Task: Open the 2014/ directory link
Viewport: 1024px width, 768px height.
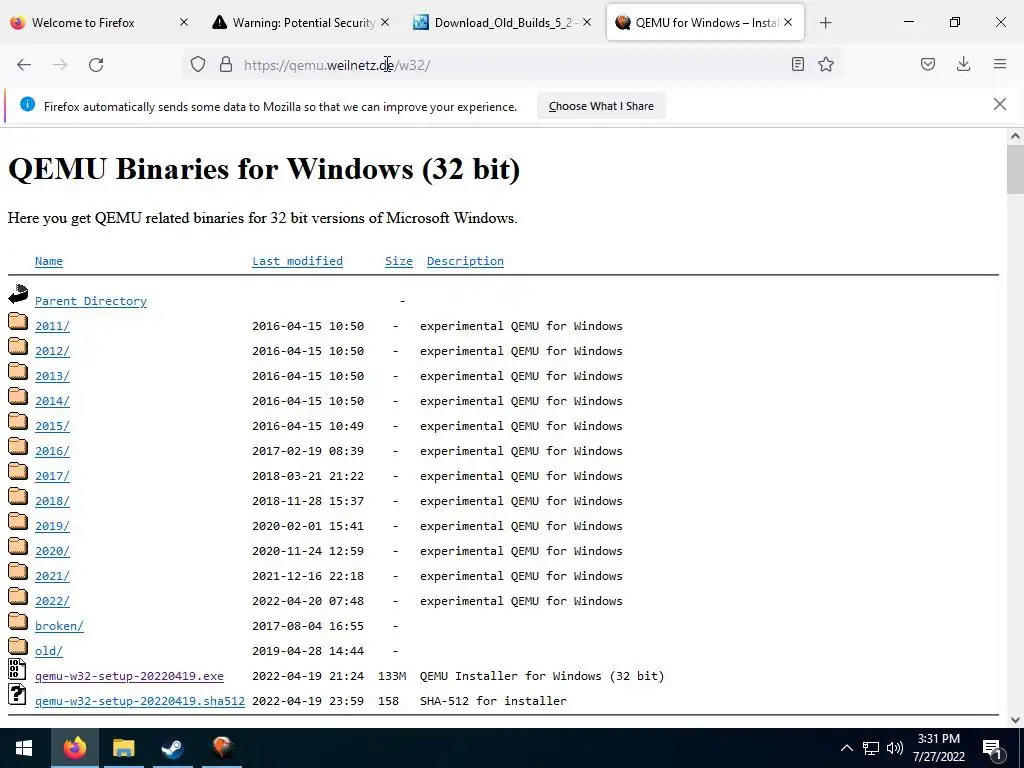Action: (x=52, y=401)
